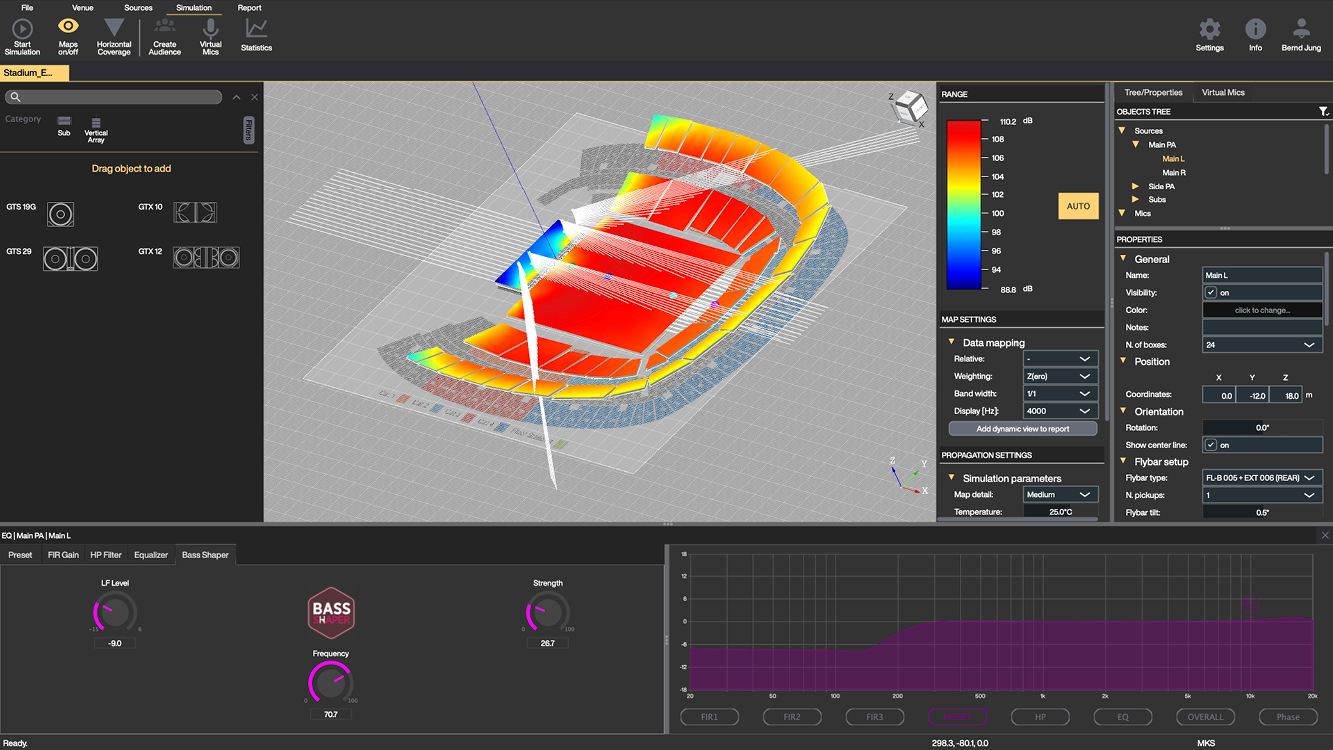This screenshot has width=1333, height=750.
Task: Expand the Side PA tree node
Action: click(1135, 187)
